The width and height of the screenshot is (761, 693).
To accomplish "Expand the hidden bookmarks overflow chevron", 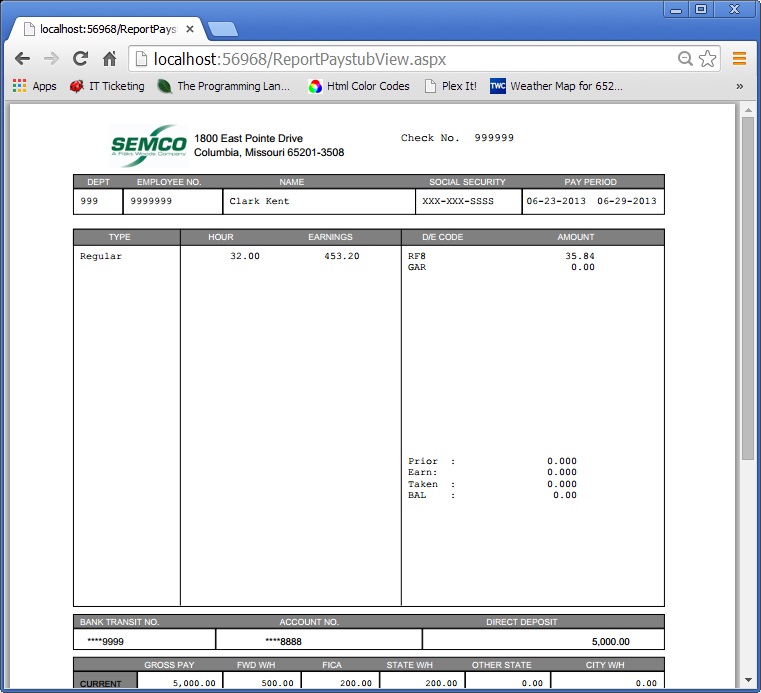I will (740, 86).
